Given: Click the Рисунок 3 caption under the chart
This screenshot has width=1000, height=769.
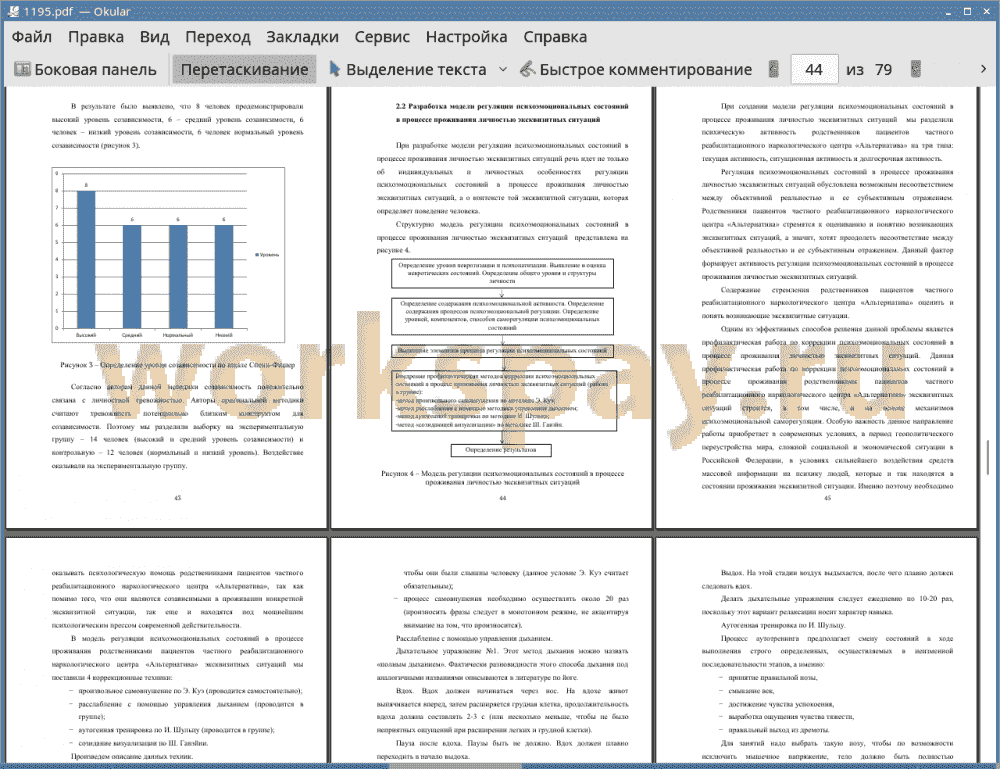Looking at the screenshot, I should click(177, 365).
